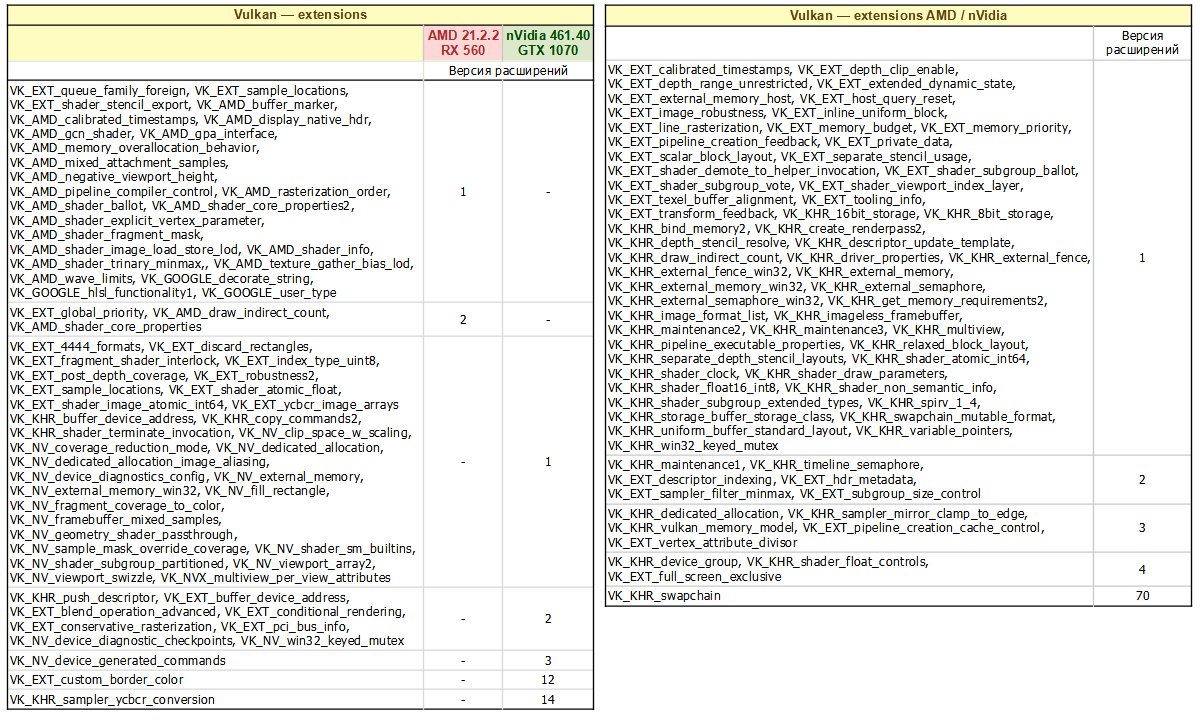Click VK_NVX_multiview_per_view_attributes extension name
Image resolution: width=1200 pixels, height=720 pixels.
click(276, 578)
